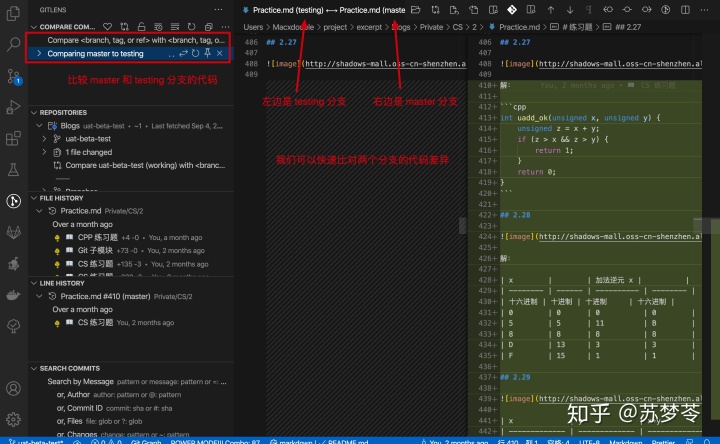Image resolution: width=720 pixels, height=444 pixels.
Task: Open Compare Commits more actions ellipsis
Action: click(x=225, y=27)
